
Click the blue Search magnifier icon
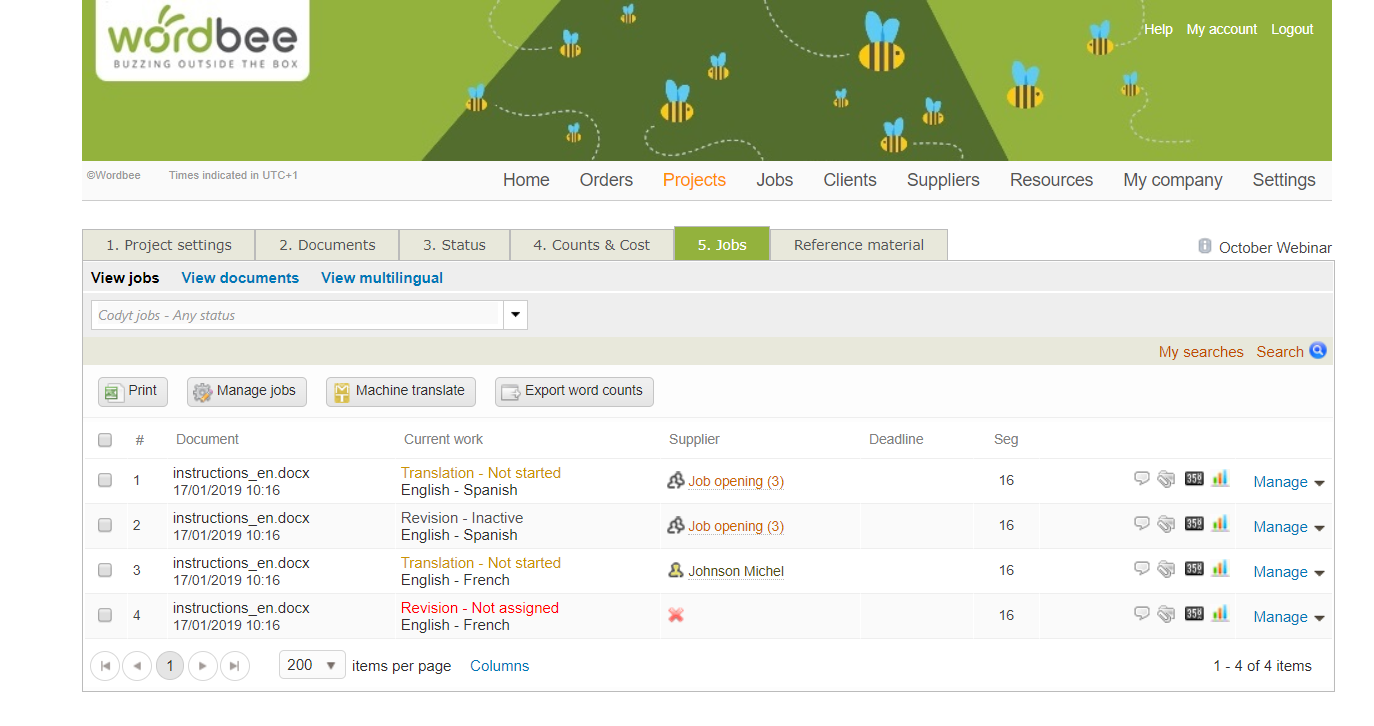tap(1318, 351)
